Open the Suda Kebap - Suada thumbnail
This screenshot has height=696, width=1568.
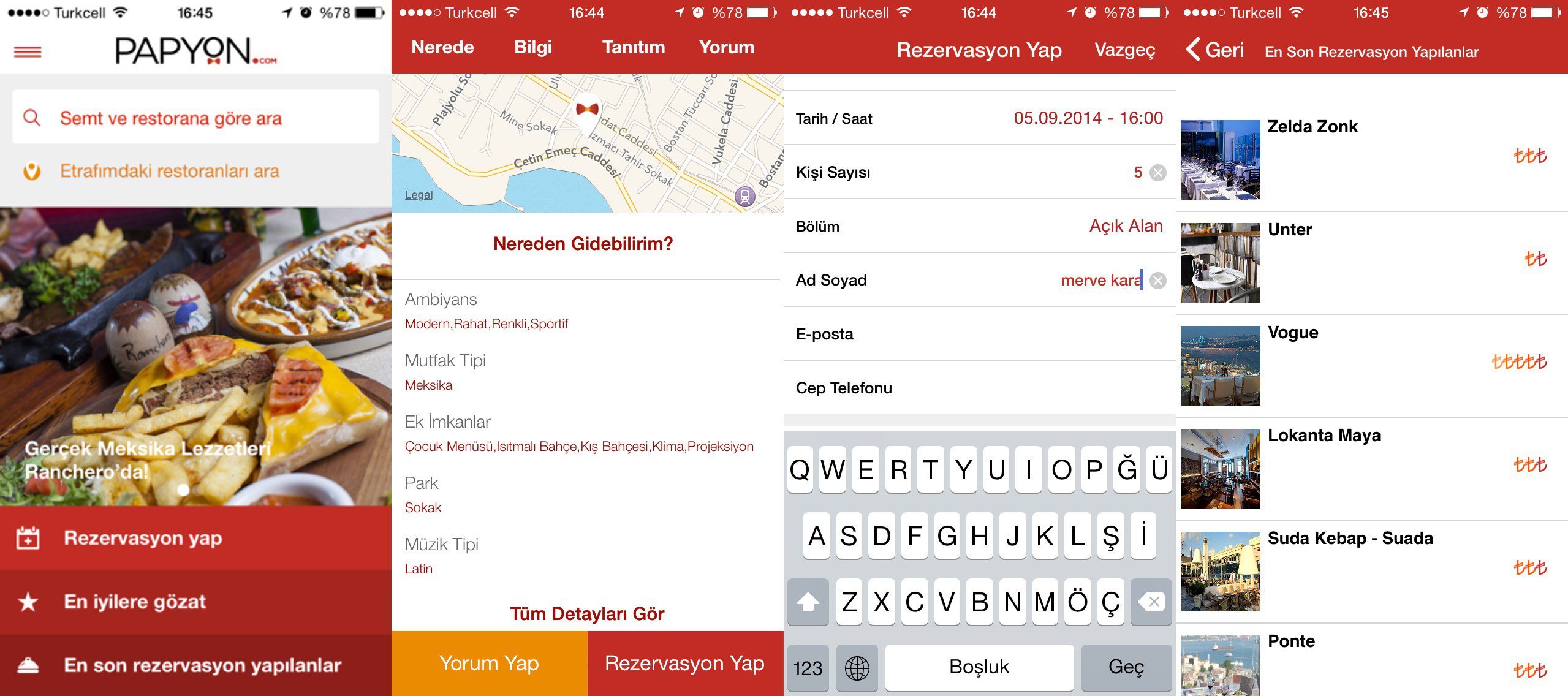click(x=1220, y=572)
